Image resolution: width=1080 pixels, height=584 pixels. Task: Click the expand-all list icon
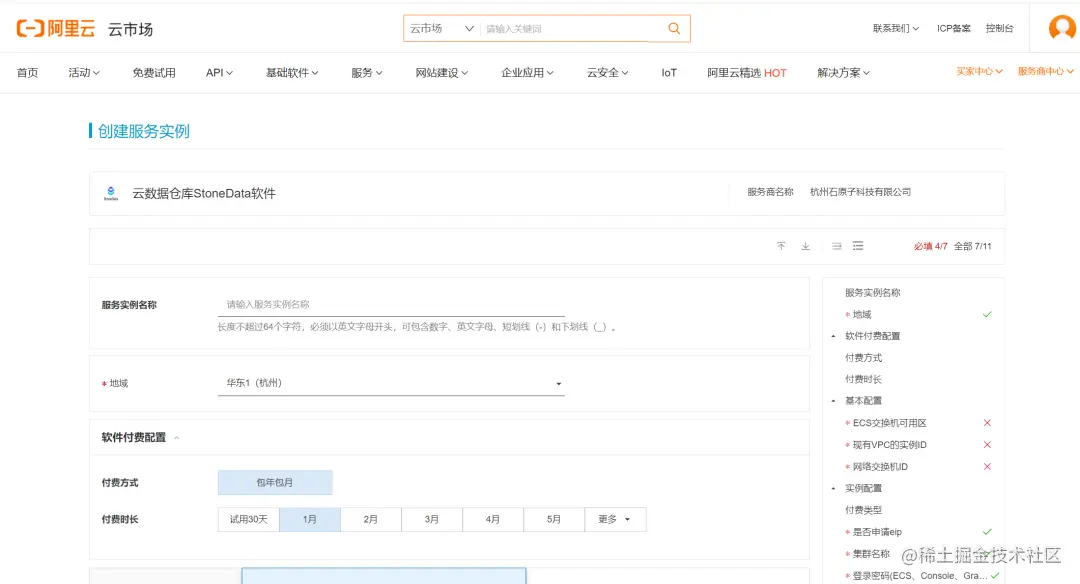858,246
